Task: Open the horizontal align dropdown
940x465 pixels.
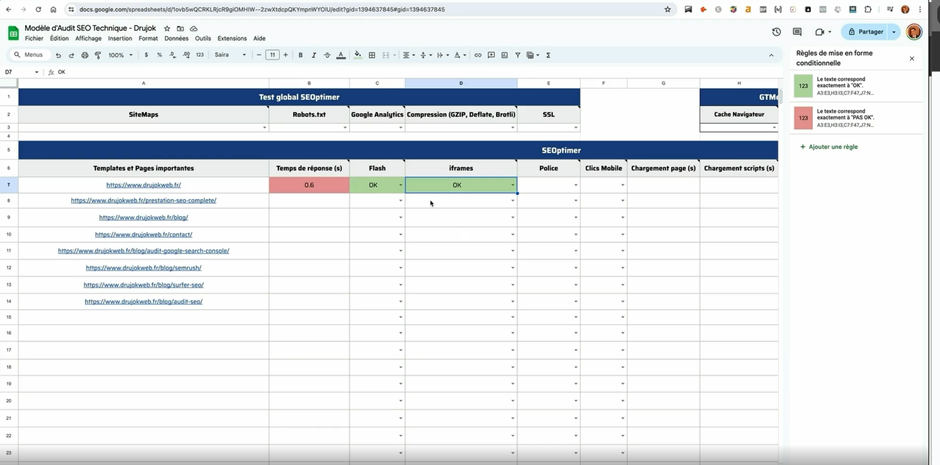Action: pyautogui.click(x=408, y=55)
